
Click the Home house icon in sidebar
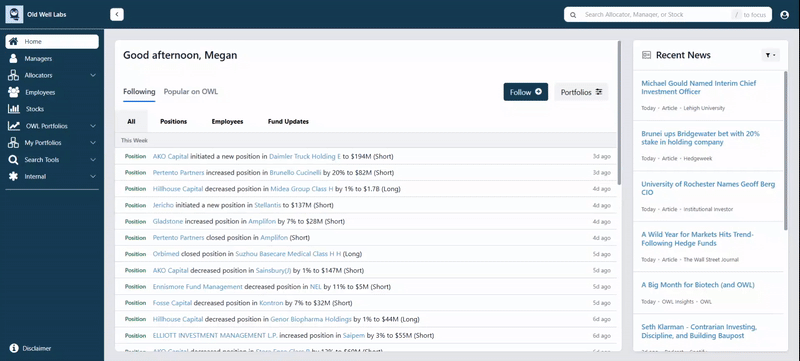pyautogui.click(x=14, y=41)
